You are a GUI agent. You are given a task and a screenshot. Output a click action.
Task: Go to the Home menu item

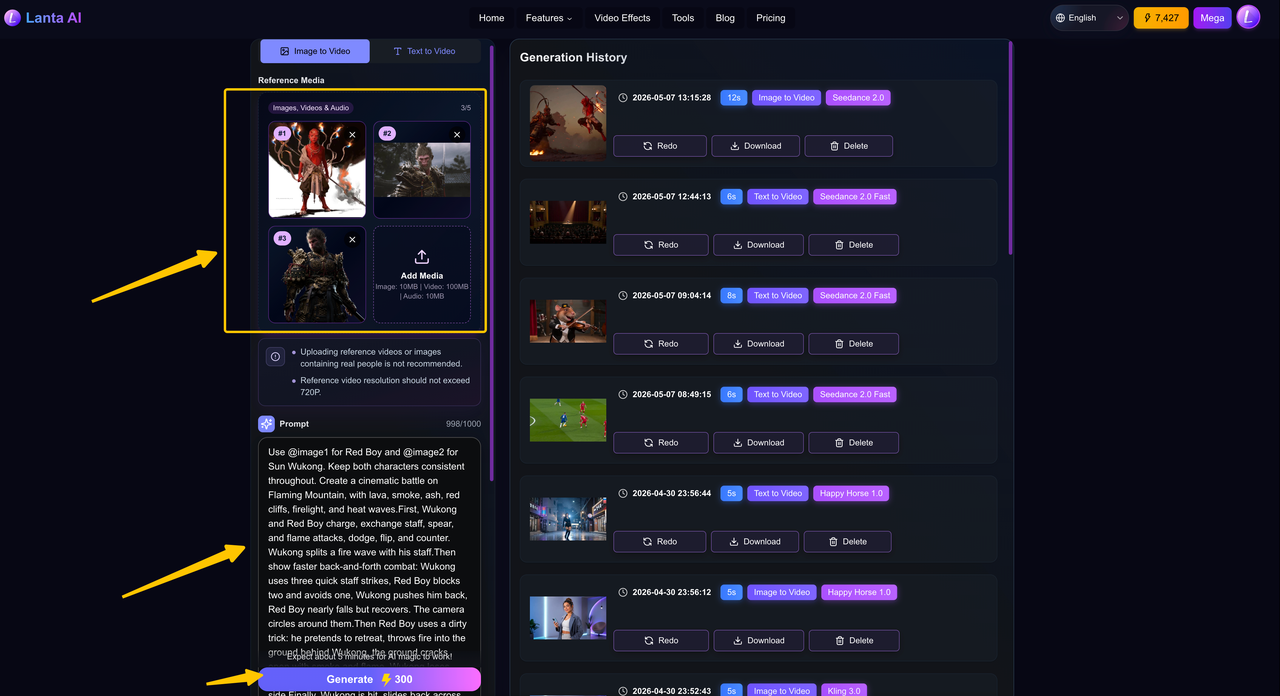(491, 18)
